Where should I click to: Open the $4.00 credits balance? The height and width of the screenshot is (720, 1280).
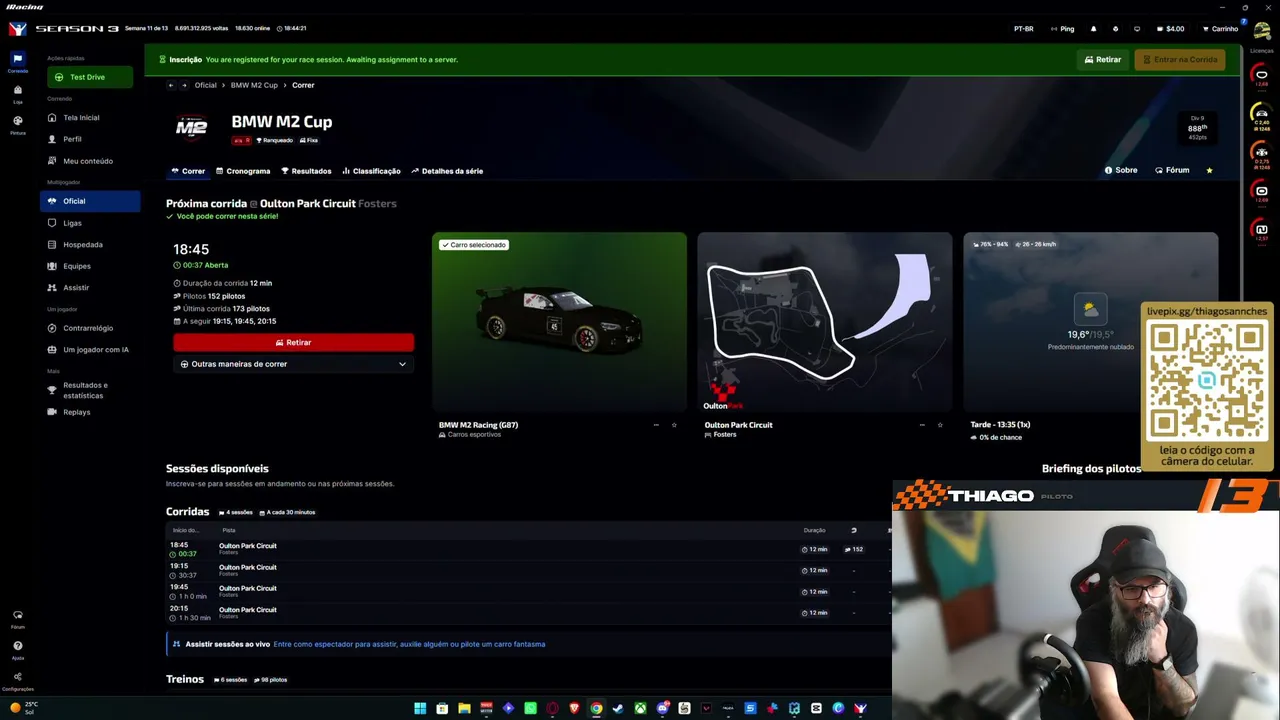point(1170,29)
